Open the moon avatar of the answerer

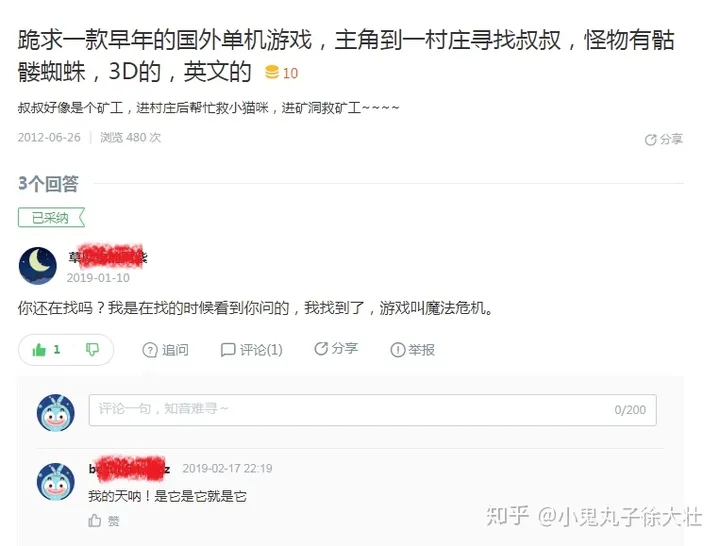click(38, 266)
